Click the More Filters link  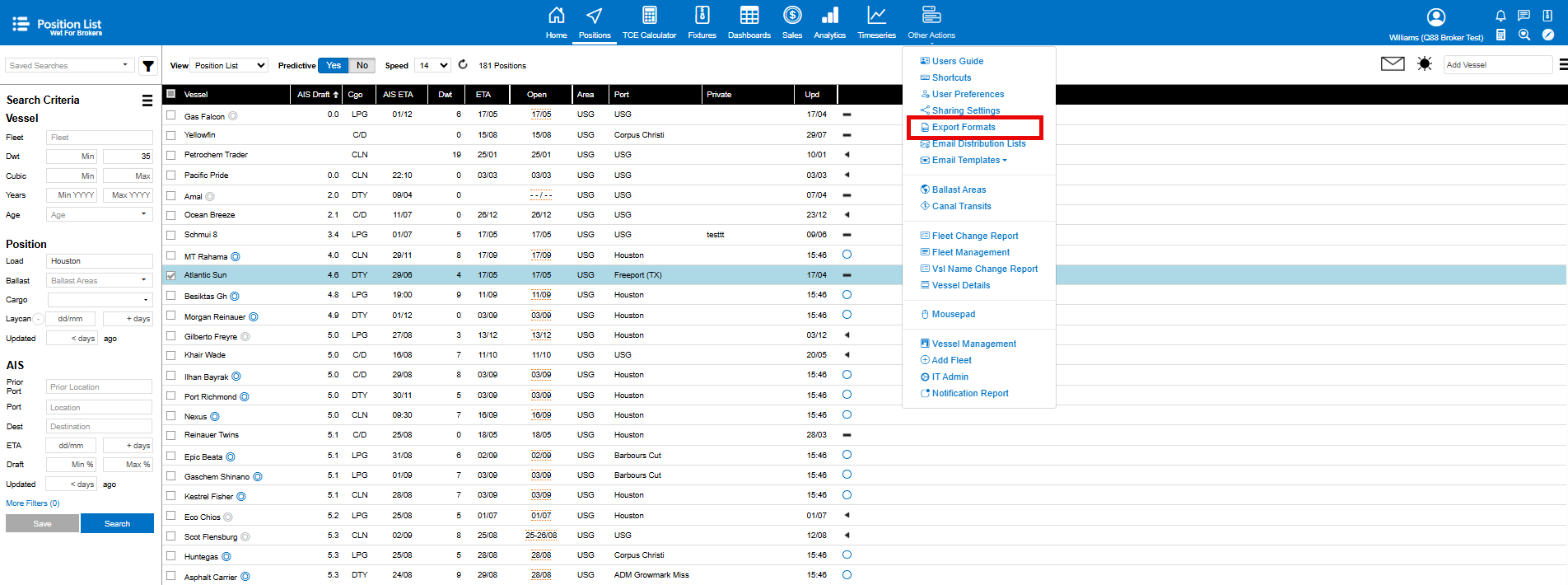(x=33, y=503)
